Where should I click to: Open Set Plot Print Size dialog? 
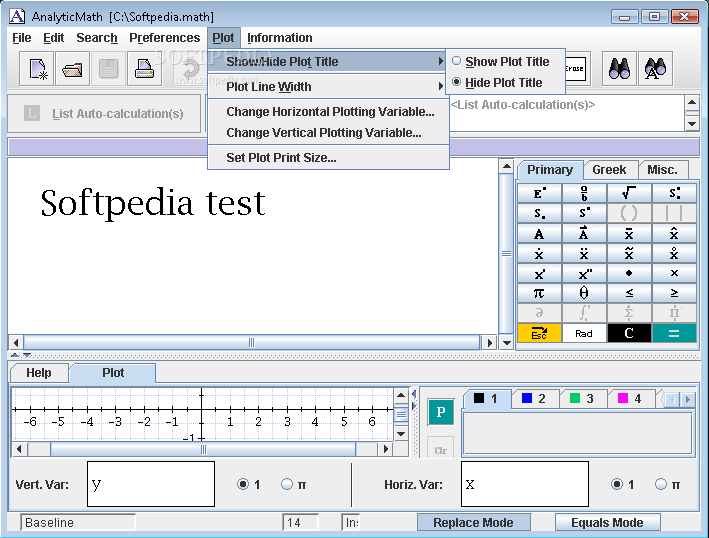click(x=328, y=157)
